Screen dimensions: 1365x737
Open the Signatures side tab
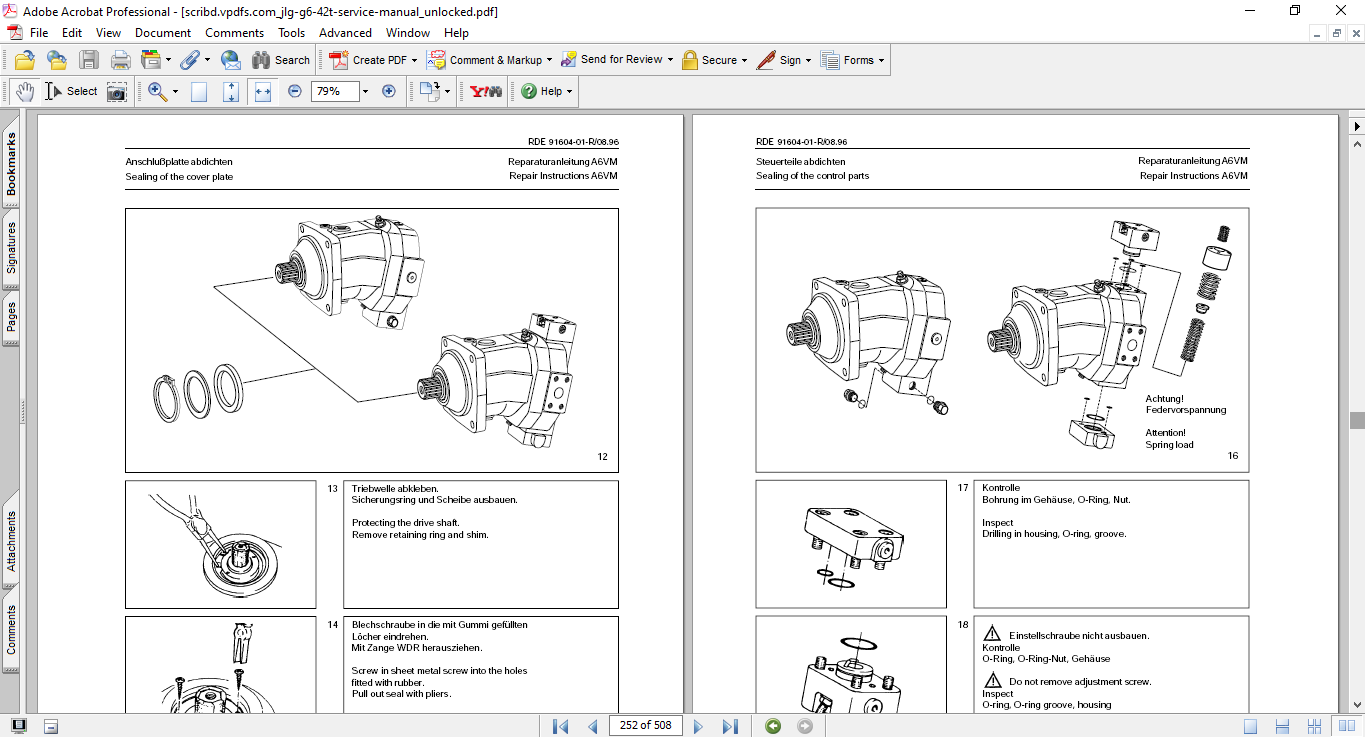click(11, 249)
